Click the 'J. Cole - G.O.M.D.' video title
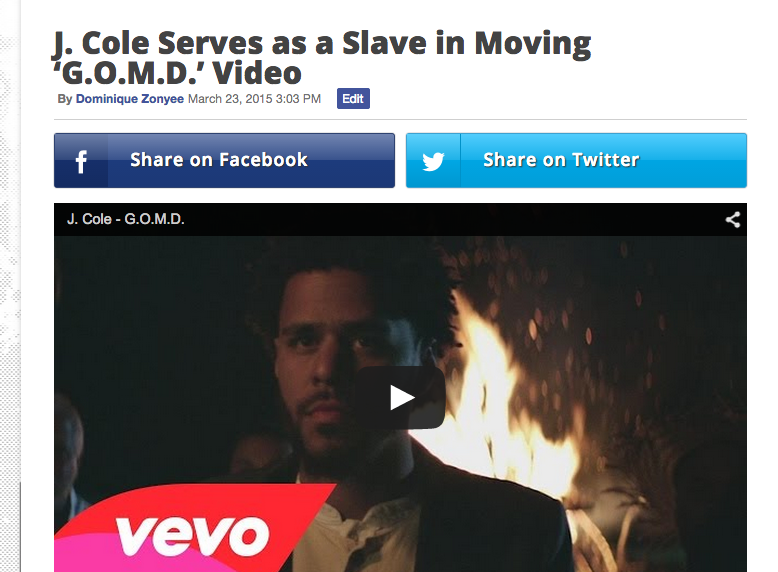Viewport: 778px width, 572px height. [x=126, y=219]
